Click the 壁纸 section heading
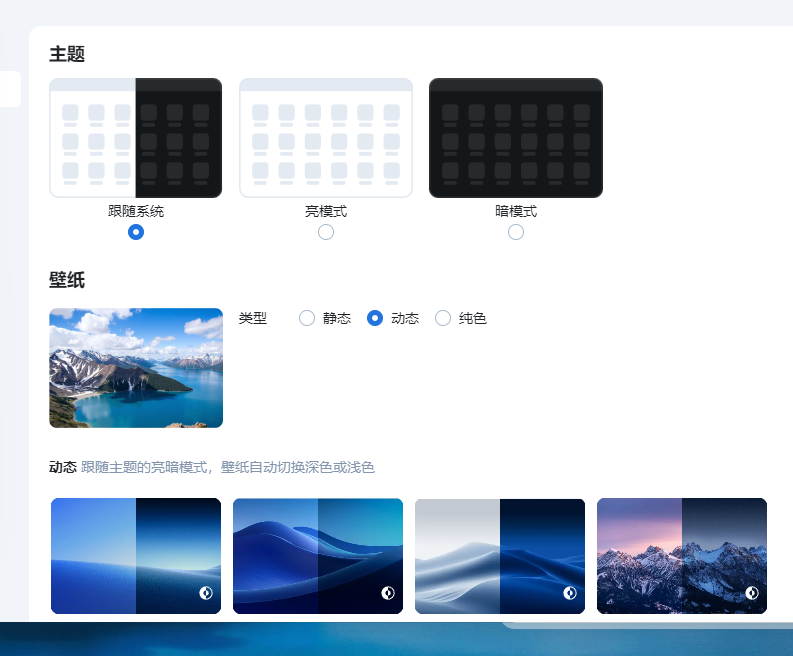Viewport: 793px width, 656px height. tap(67, 280)
